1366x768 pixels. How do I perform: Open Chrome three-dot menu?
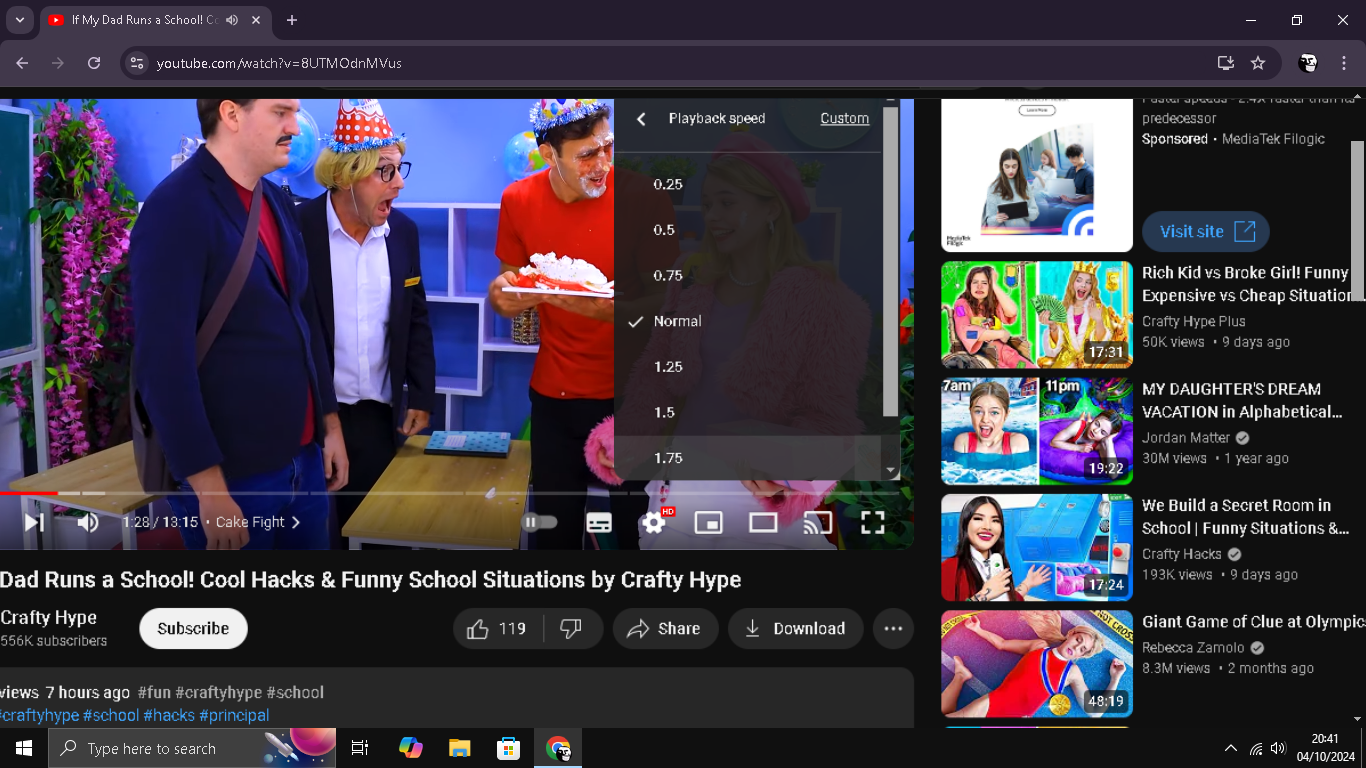(1344, 63)
